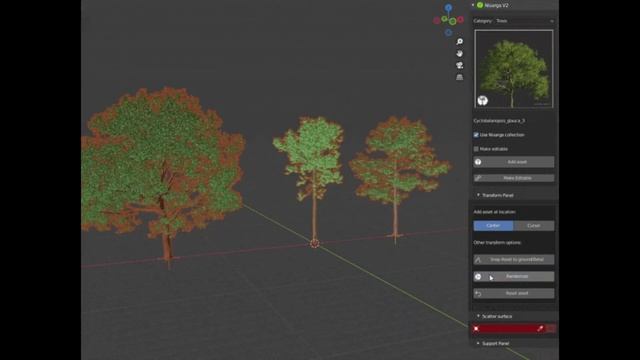Click the zoom magnifier viewport icon

460,42
